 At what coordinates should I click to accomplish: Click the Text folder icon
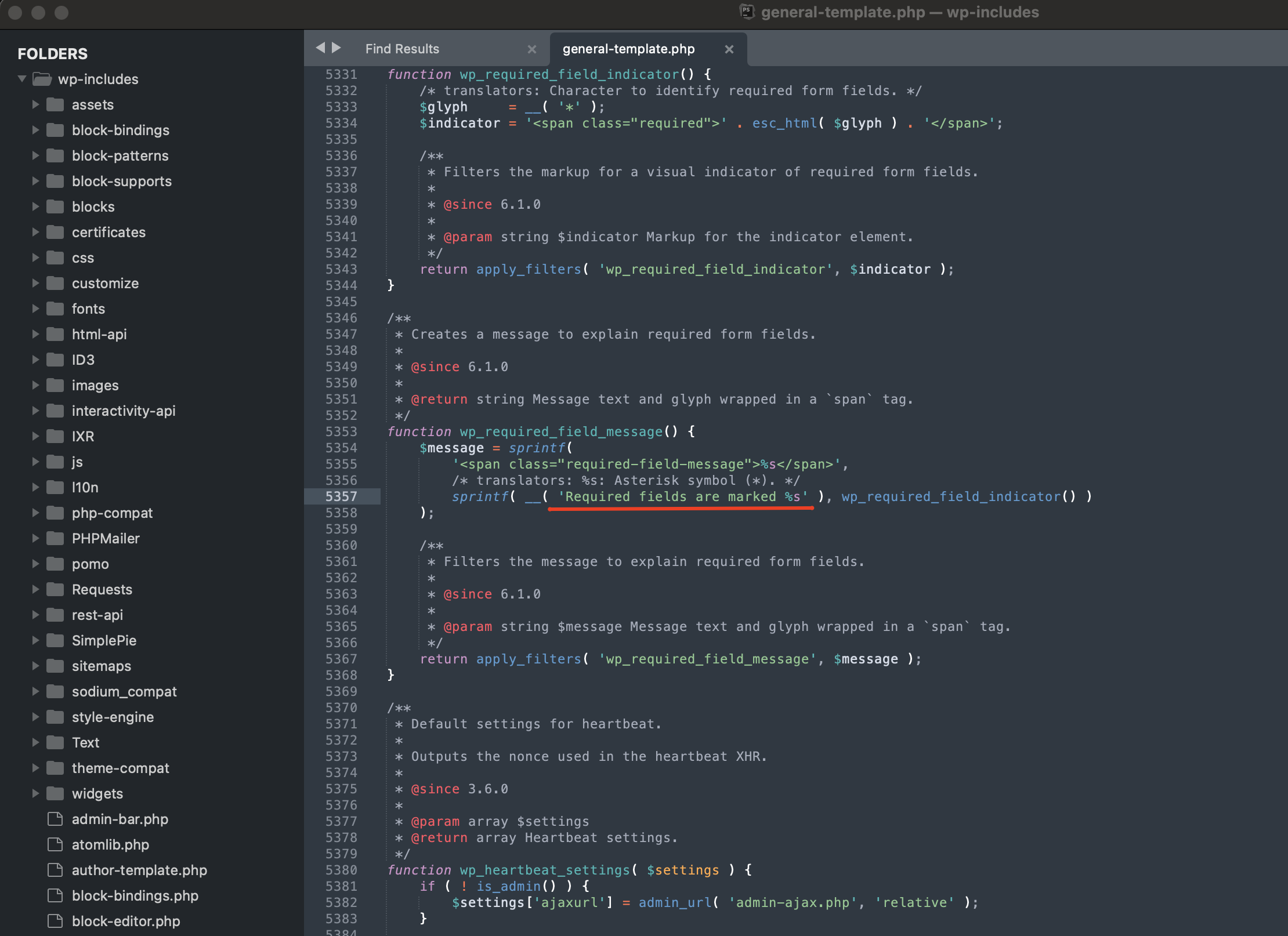(x=55, y=742)
